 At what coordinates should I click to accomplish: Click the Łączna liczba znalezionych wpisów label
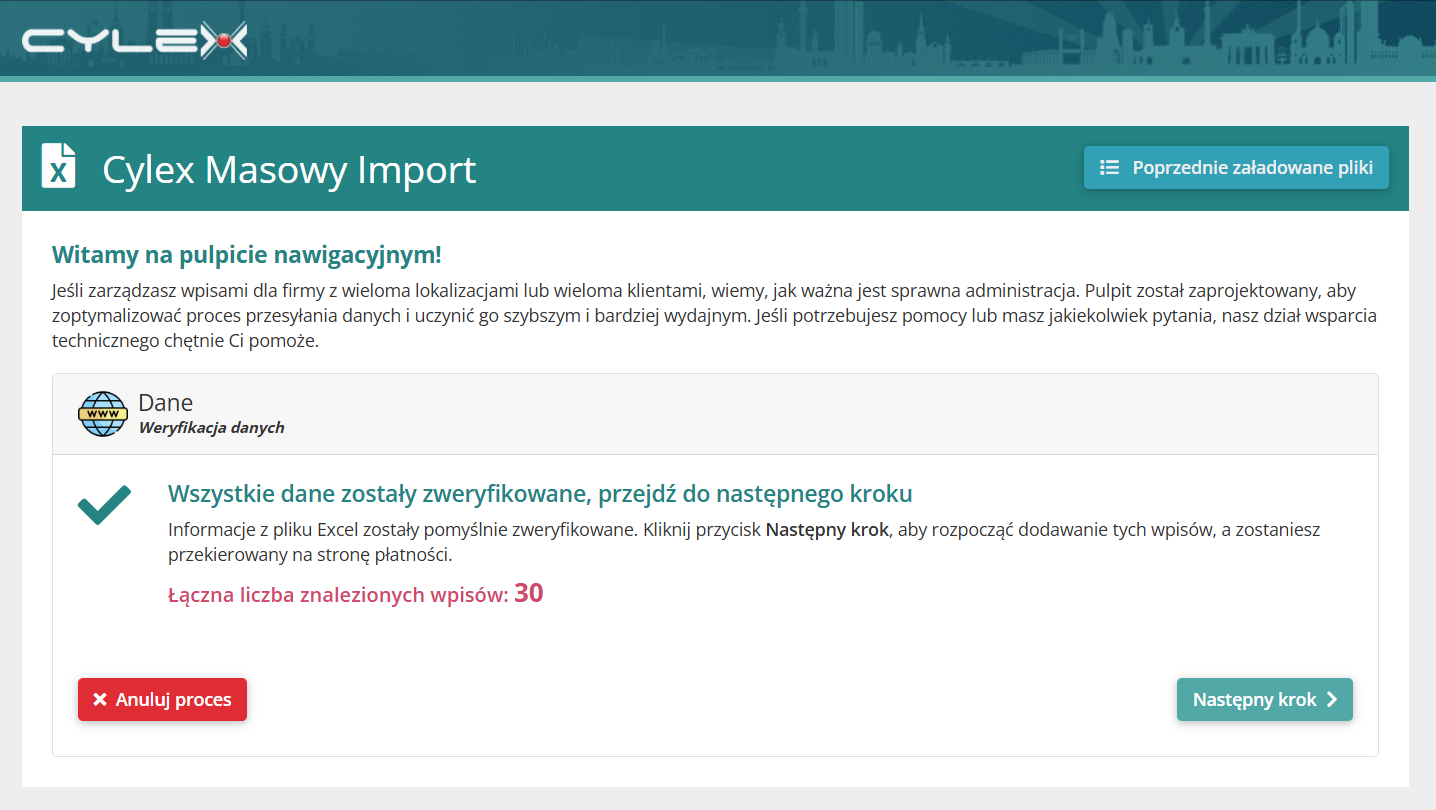339,595
